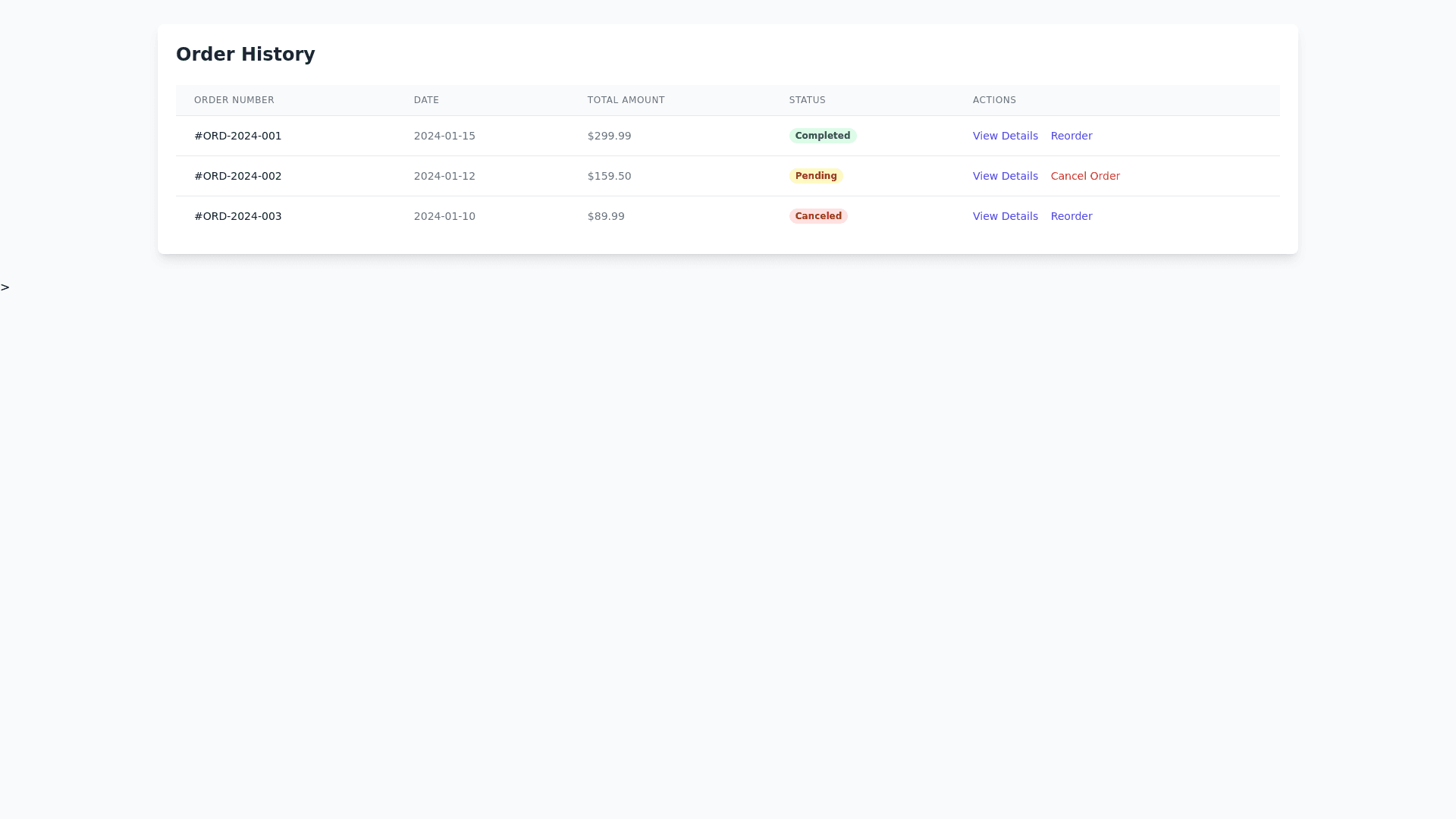Click the Order History heading

pyautogui.click(x=245, y=55)
